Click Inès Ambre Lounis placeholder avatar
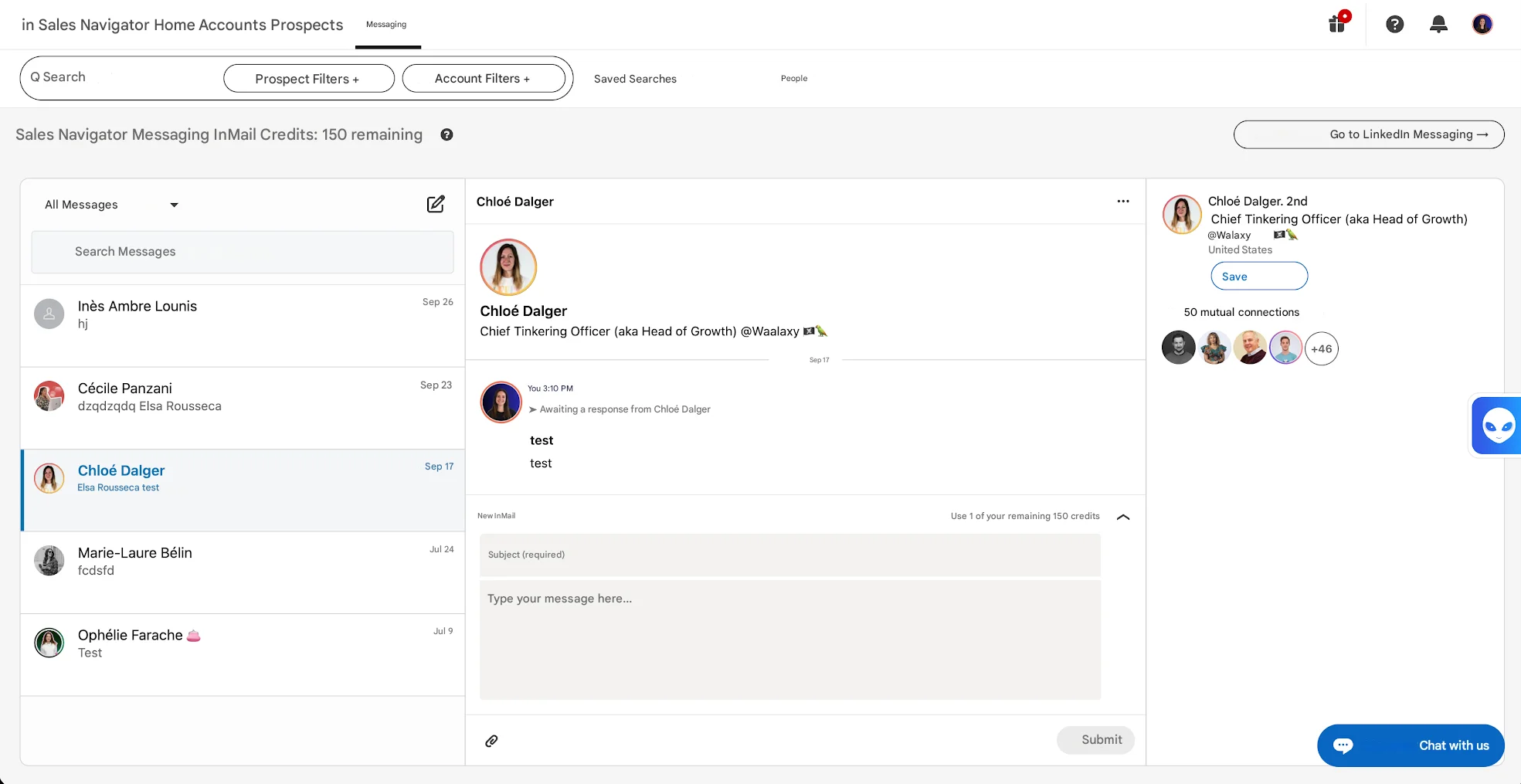 [x=49, y=314]
